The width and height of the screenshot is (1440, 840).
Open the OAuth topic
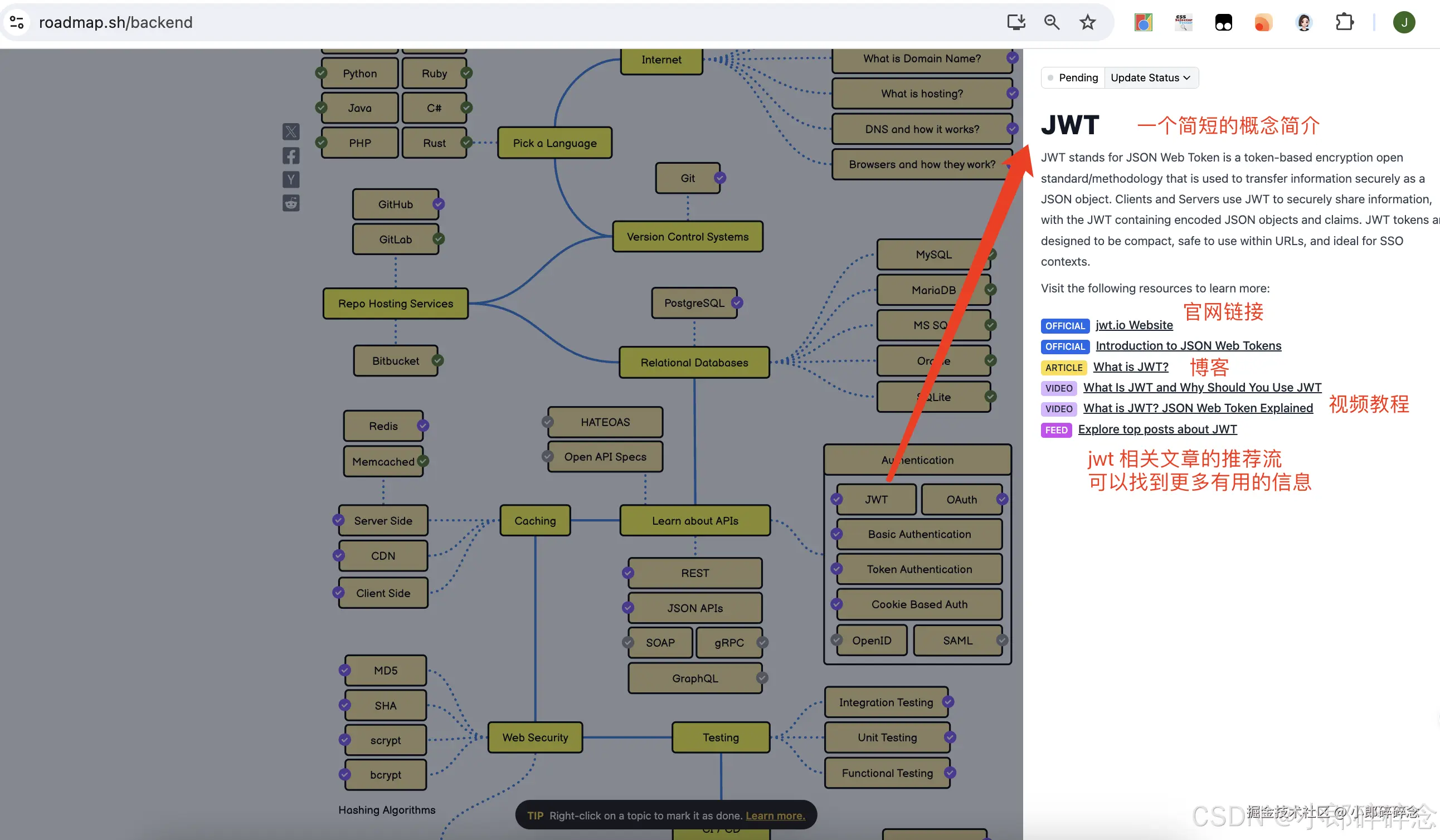(961, 500)
